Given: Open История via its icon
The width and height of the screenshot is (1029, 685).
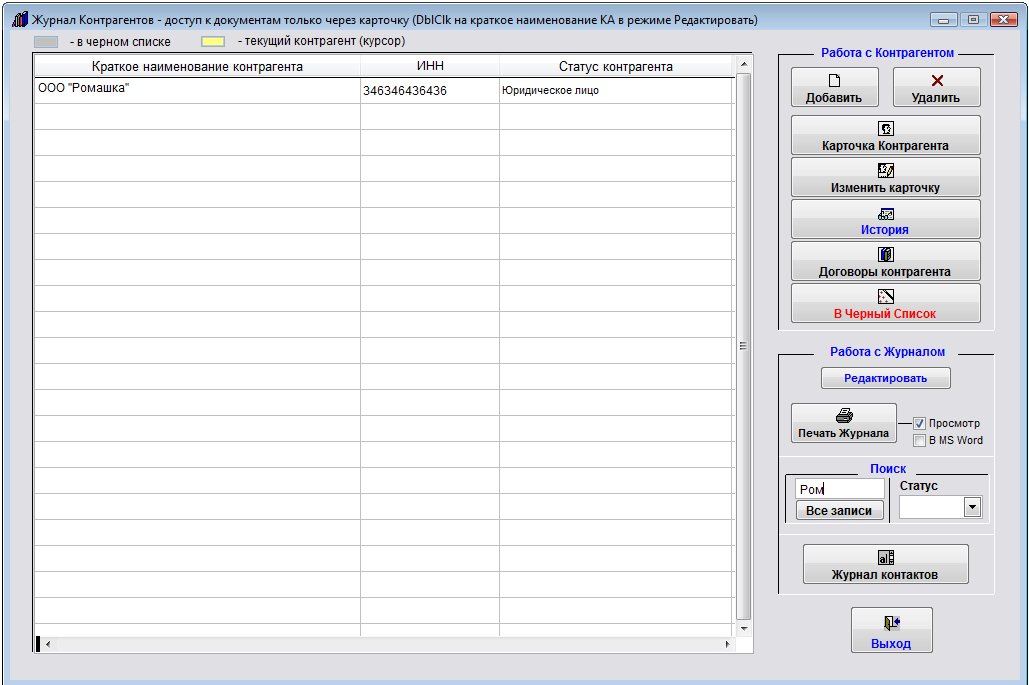Looking at the screenshot, I should pyautogui.click(x=886, y=214).
